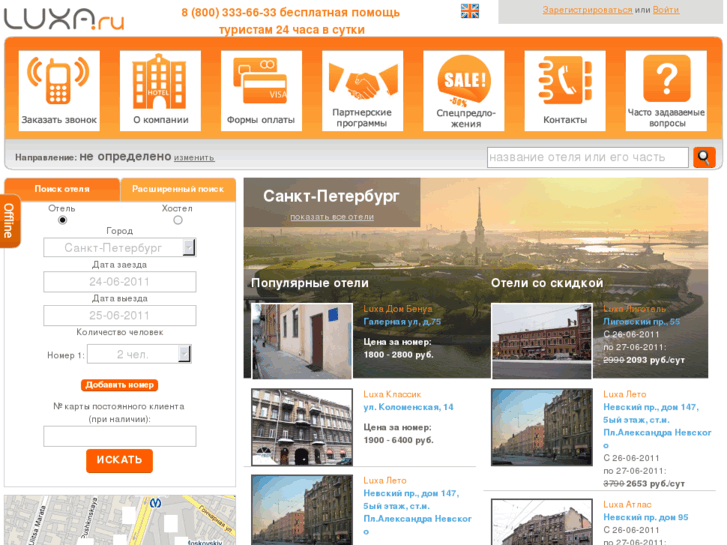Image resolution: width=727 pixels, height=545 pixels.
Task: Open 'Luxa Дом Бенуа' hotel title link
Action: [398, 309]
